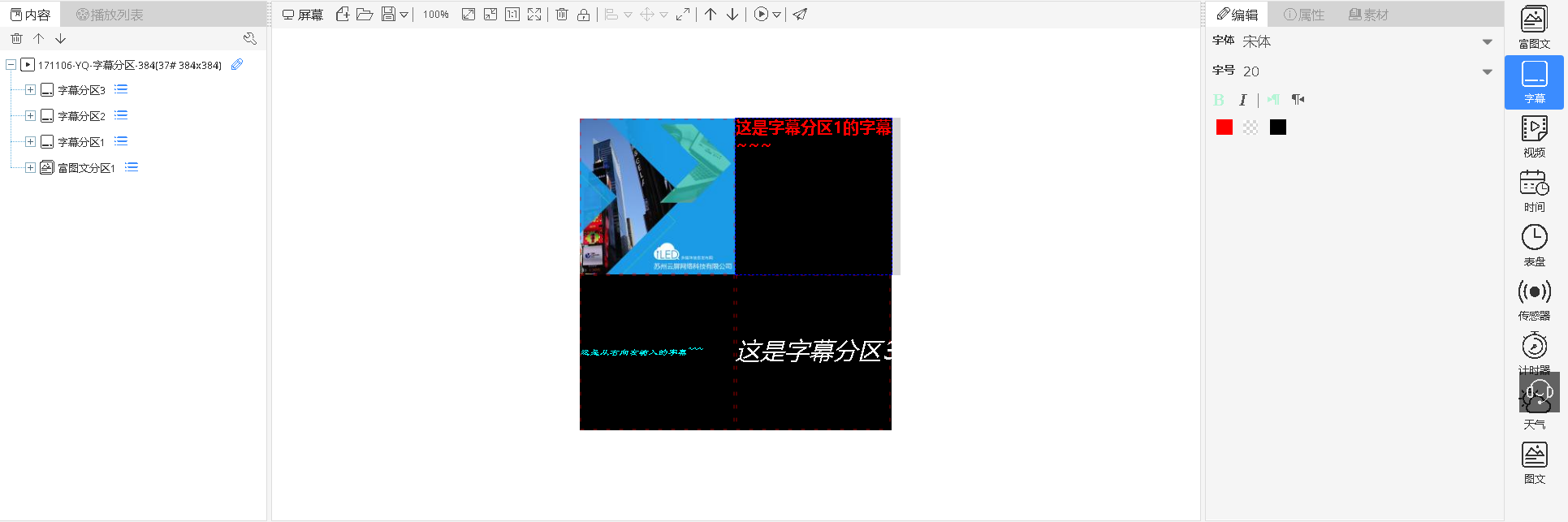The image size is (1568, 522).
Task: Open the align options dropdown arrow
Action: [x=628, y=15]
